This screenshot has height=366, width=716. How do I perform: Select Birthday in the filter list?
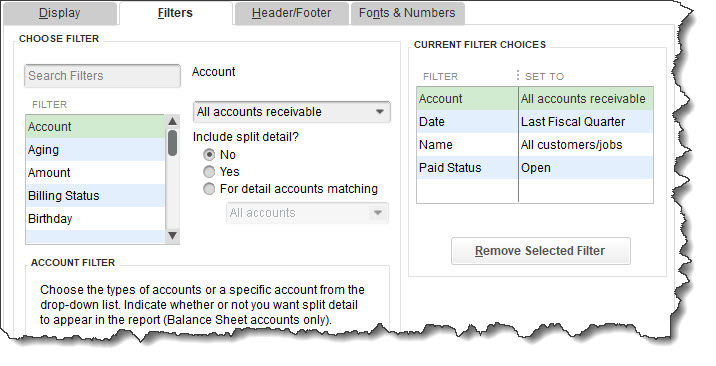click(95, 218)
